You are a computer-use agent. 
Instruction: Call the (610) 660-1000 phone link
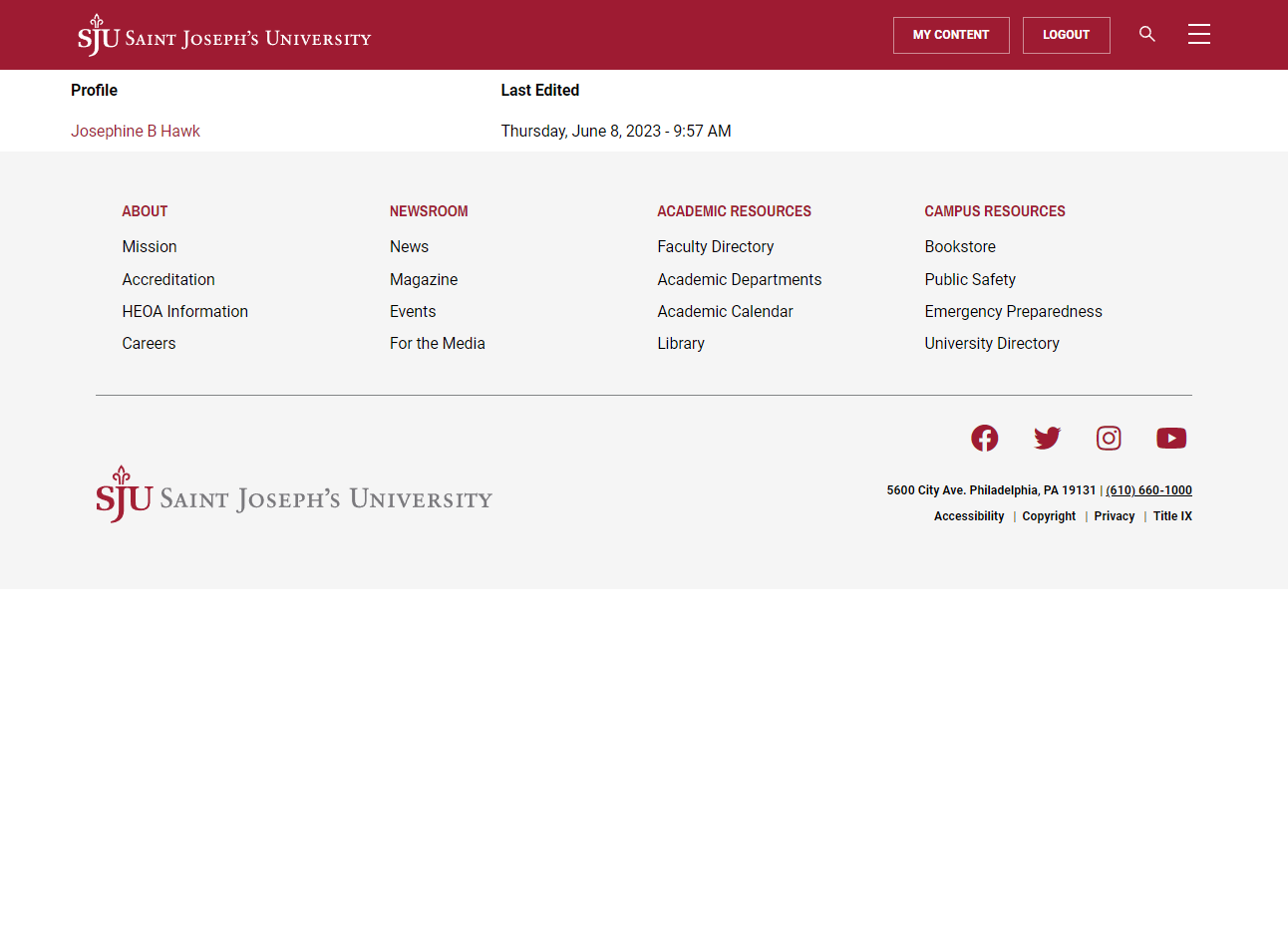pyautogui.click(x=1149, y=490)
